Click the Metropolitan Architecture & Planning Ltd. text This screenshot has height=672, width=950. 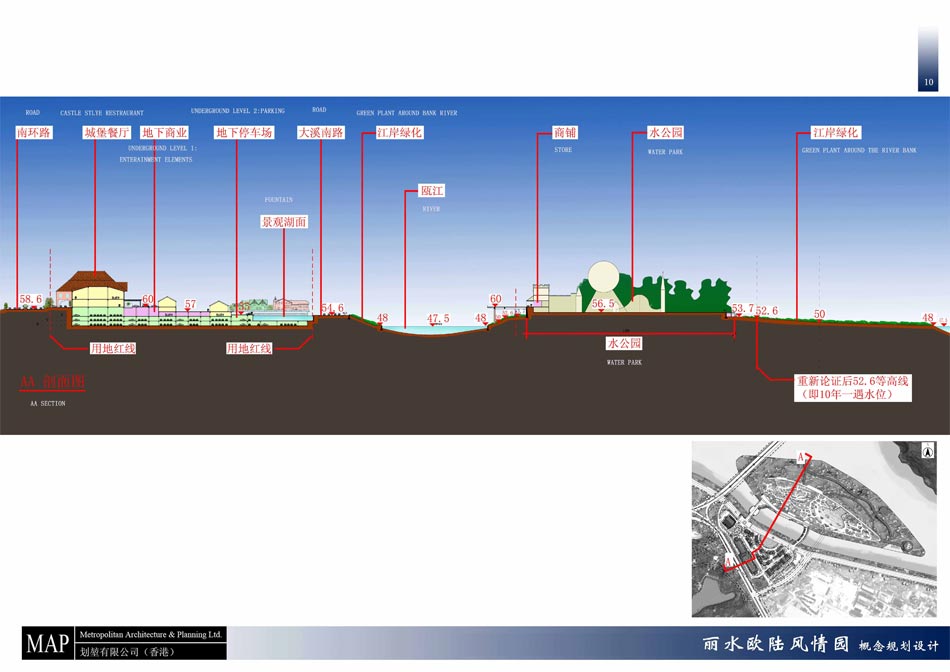click(x=150, y=635)
